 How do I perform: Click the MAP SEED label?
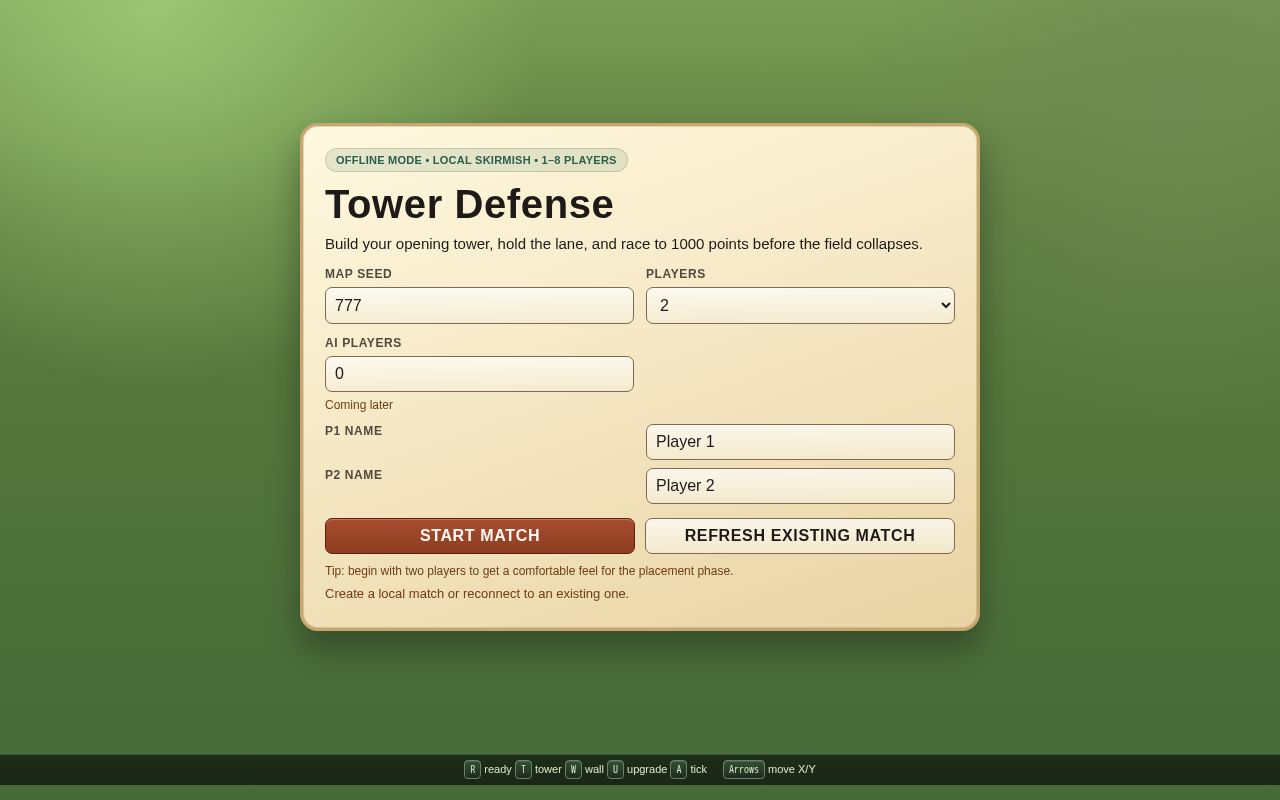[358, 274]
